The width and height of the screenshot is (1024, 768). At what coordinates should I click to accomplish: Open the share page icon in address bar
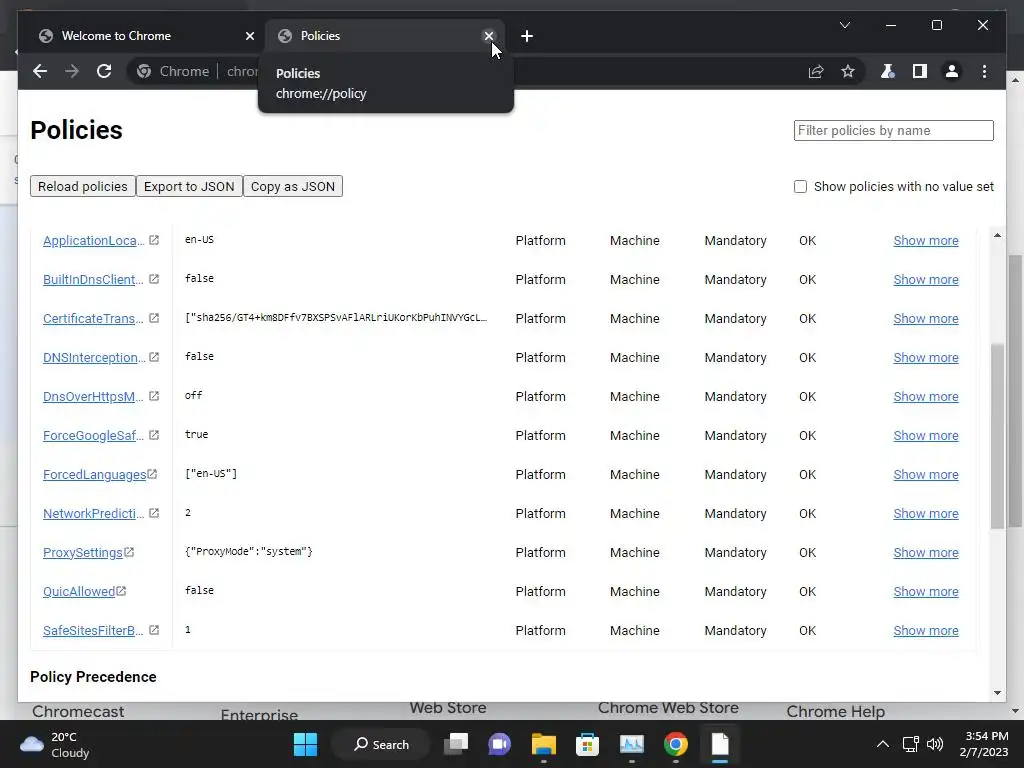pyautogui.click(x=816, y=71)
